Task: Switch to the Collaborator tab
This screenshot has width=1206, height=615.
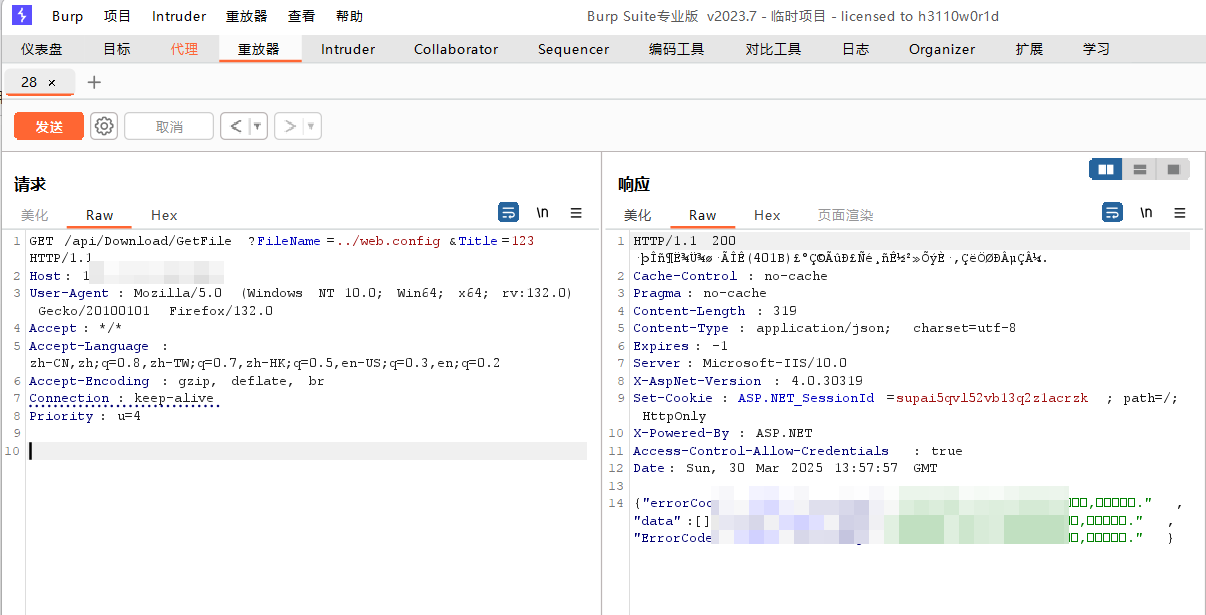Action: click(456, 49)
